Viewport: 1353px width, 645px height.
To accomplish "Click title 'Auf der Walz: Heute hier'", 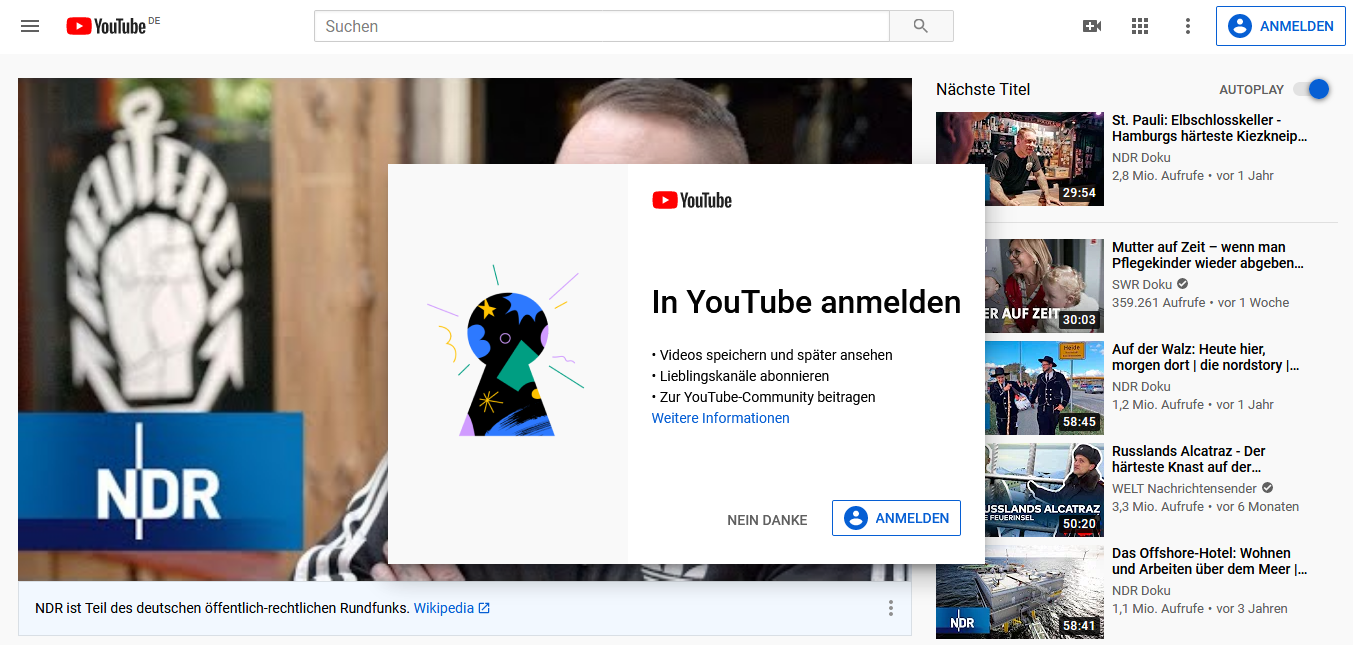I will pos(1206,357).
